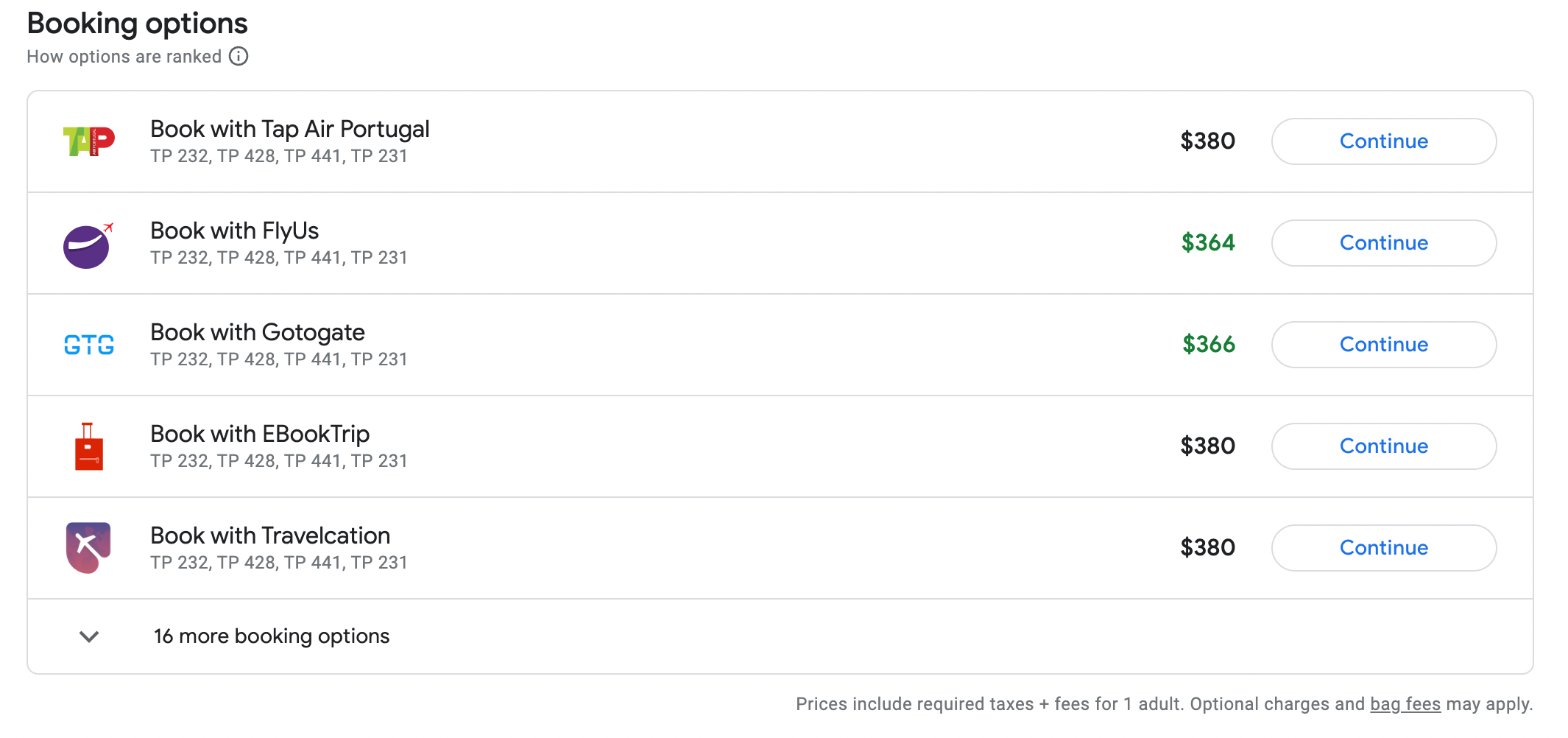
Task: Expand 16 more booking options chevron
Action: point(89,636)
